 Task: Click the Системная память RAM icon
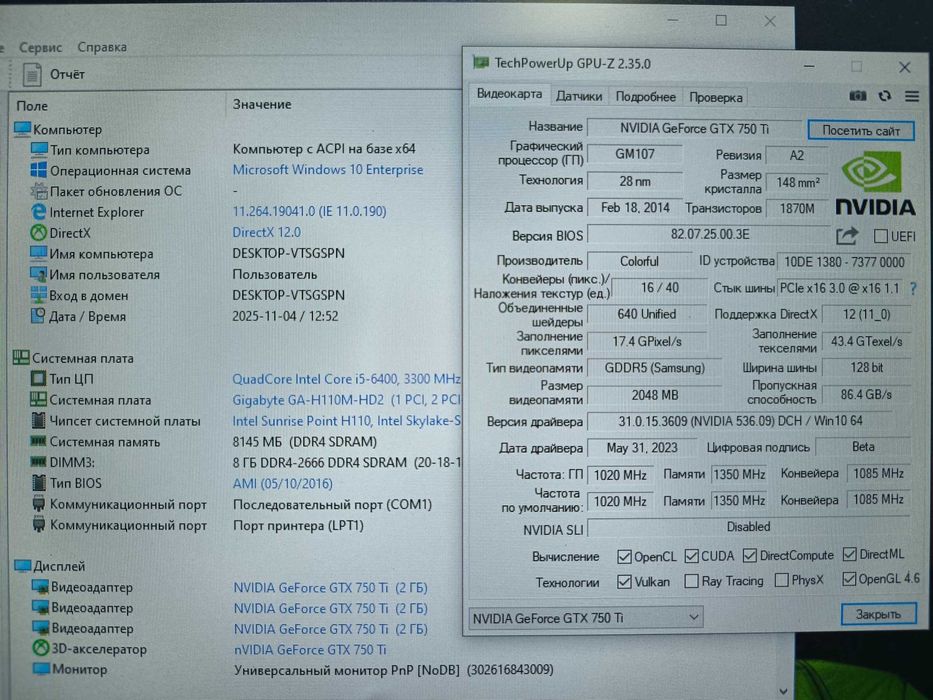[x=38, y=442]
